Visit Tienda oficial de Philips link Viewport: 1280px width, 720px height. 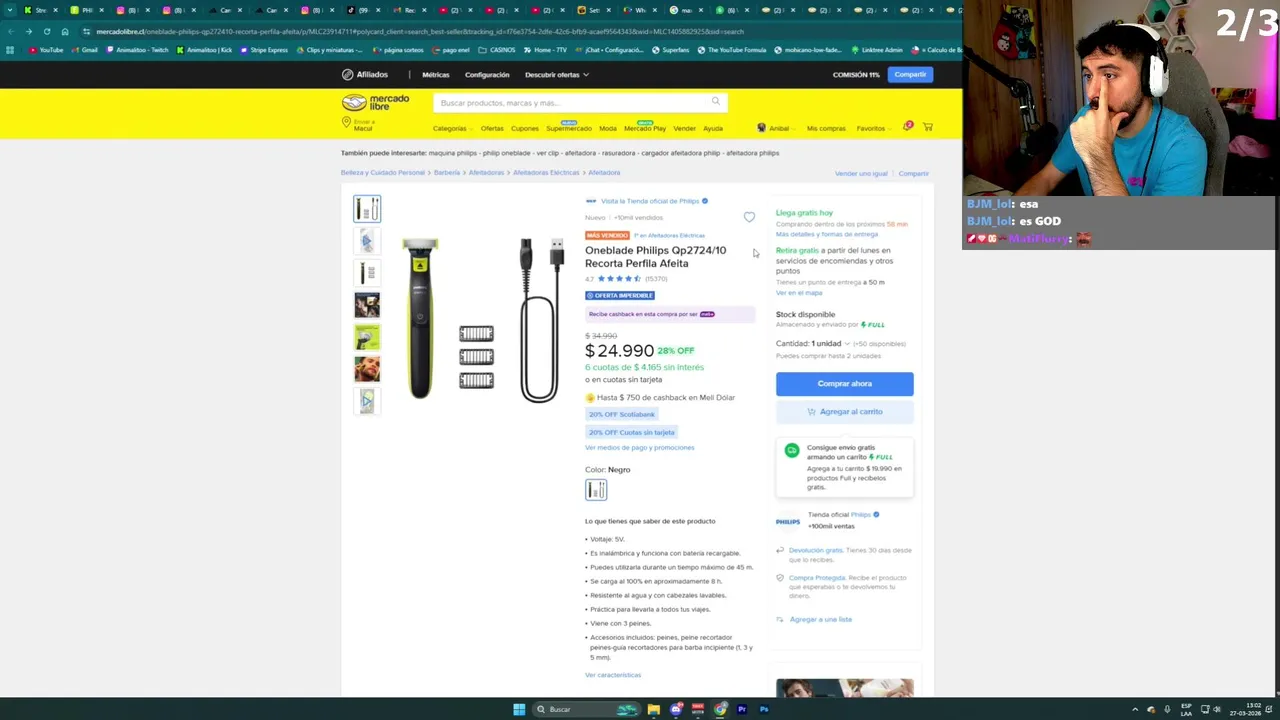650,201
